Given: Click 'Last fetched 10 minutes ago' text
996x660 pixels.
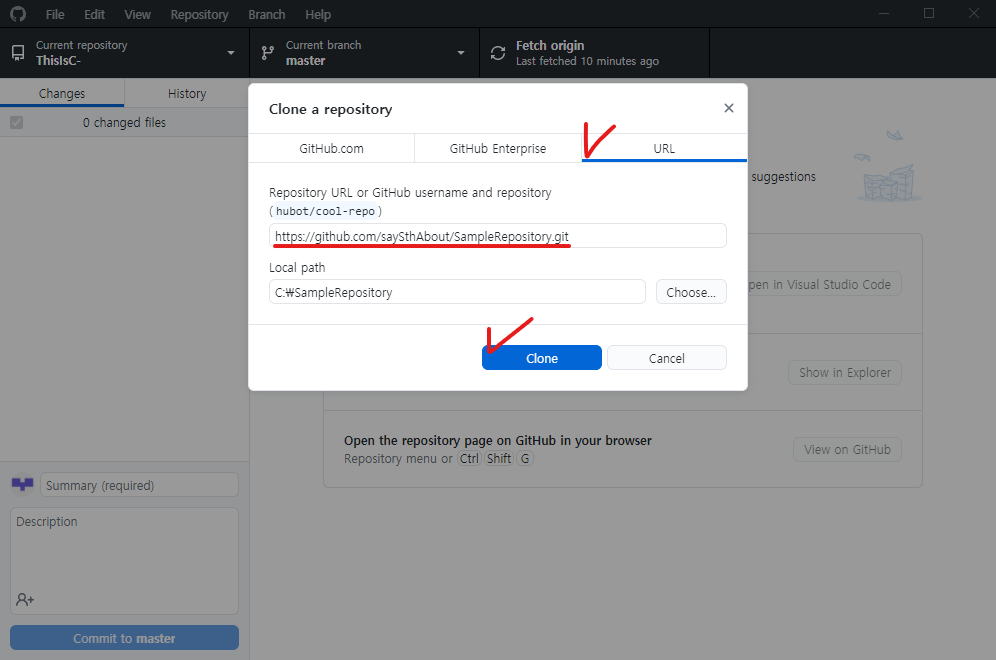Looking at the screenshot, I should coord(587,61).
